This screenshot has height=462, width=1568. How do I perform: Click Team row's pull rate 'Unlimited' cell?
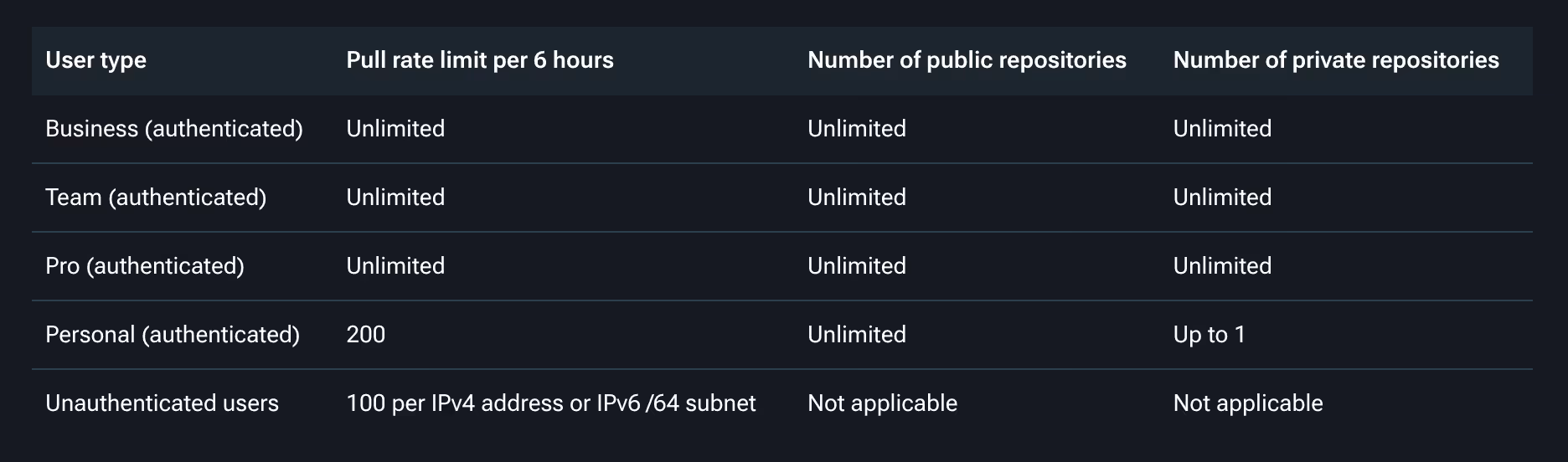click(x=395, y=198)
